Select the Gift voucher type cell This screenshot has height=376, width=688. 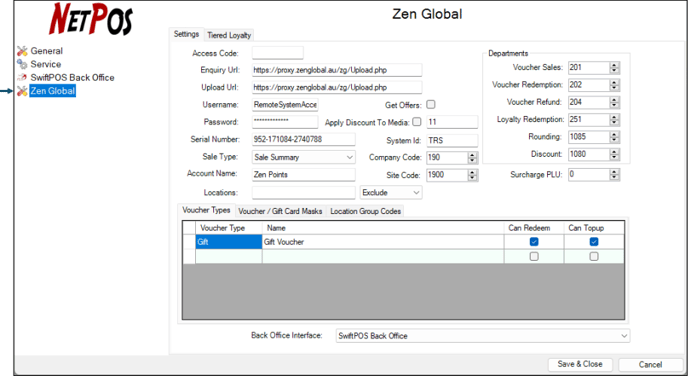229,242
